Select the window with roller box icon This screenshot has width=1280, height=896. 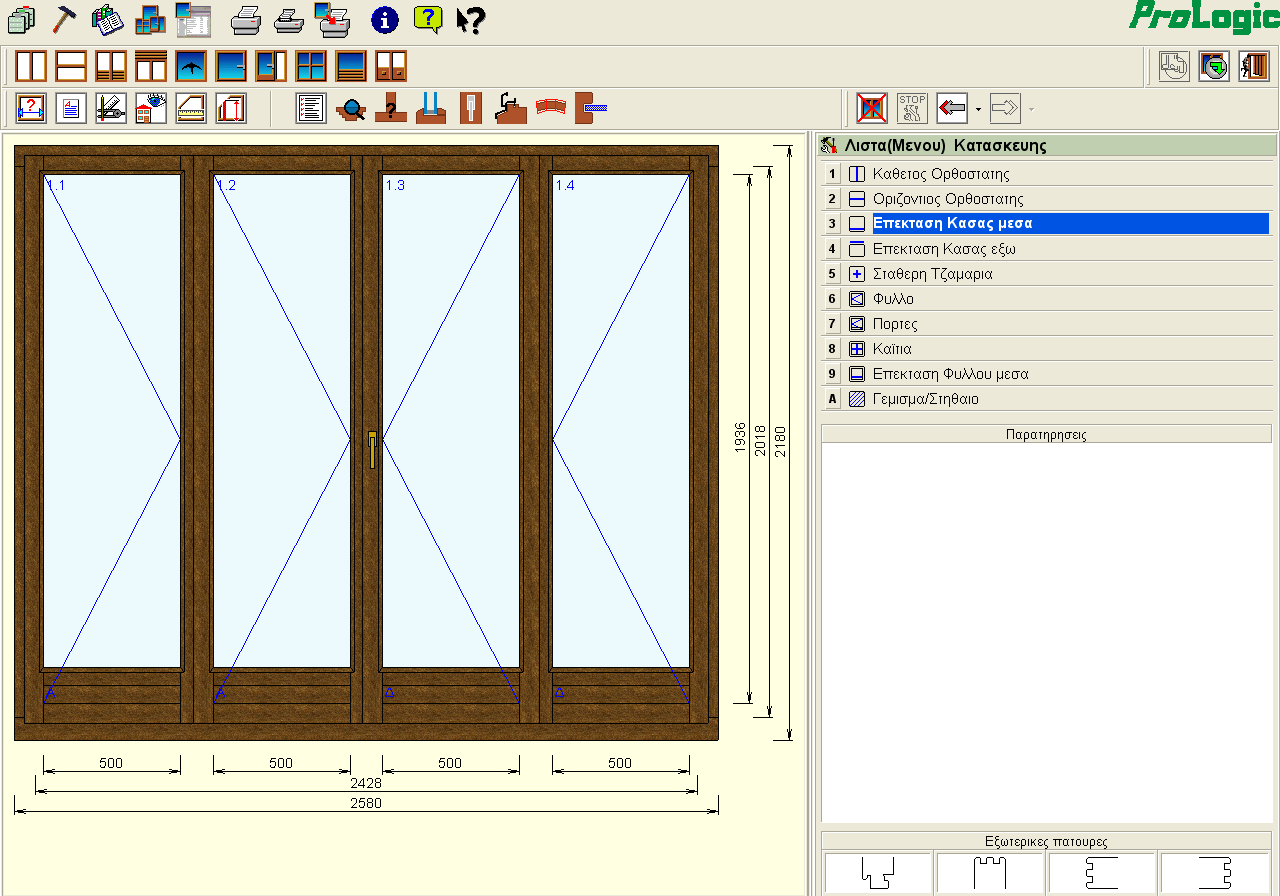click(x=151, y=66)
